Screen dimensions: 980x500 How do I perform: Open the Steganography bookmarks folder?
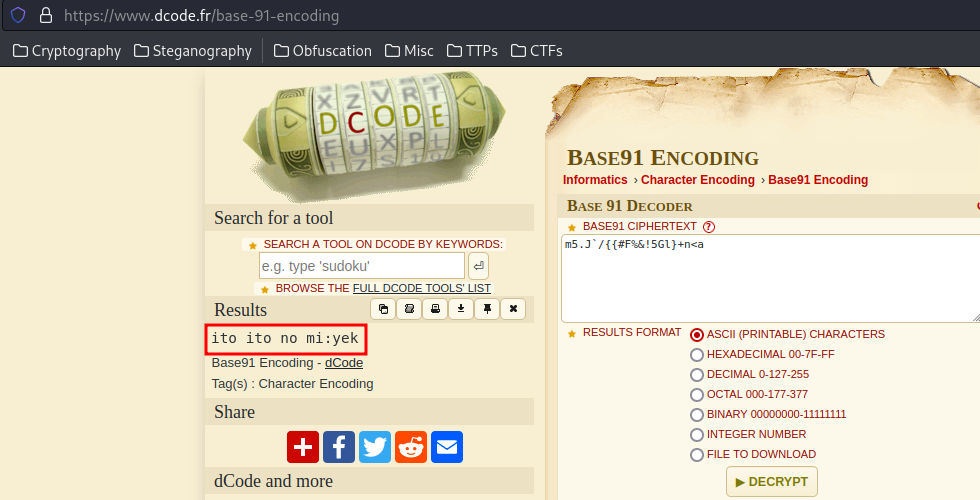coord(193,51)
